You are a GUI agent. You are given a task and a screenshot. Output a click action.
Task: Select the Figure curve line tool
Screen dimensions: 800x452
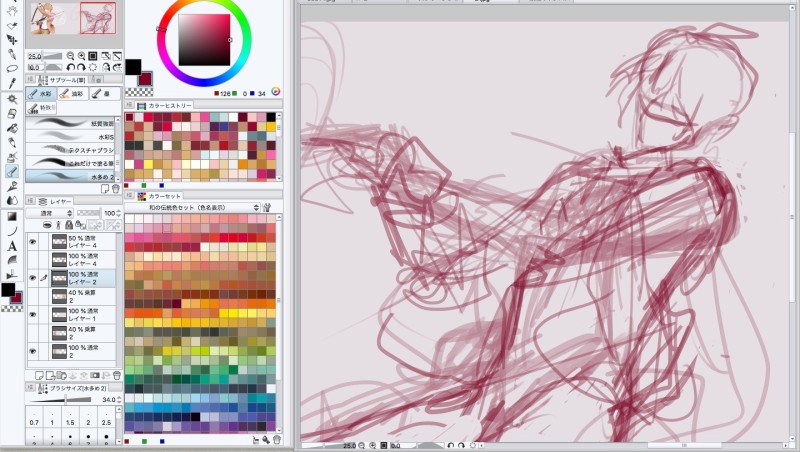click(x=12, y=231)
